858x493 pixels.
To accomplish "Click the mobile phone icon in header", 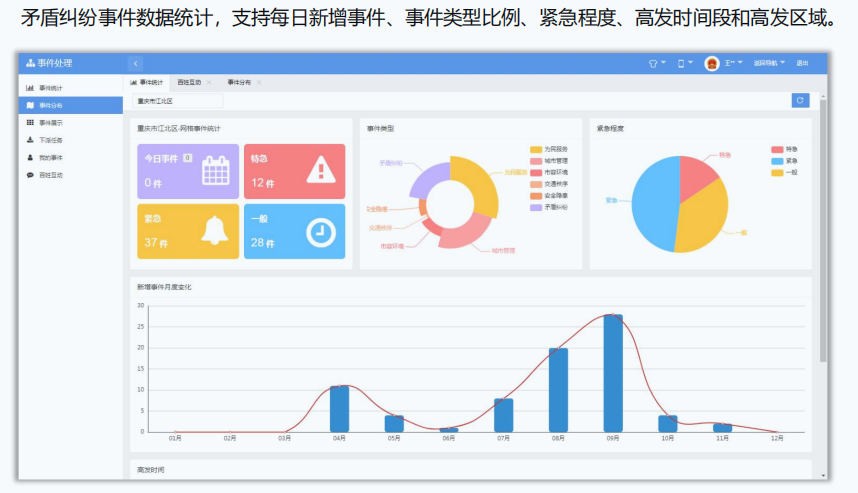I will click(x=681, y=63).
